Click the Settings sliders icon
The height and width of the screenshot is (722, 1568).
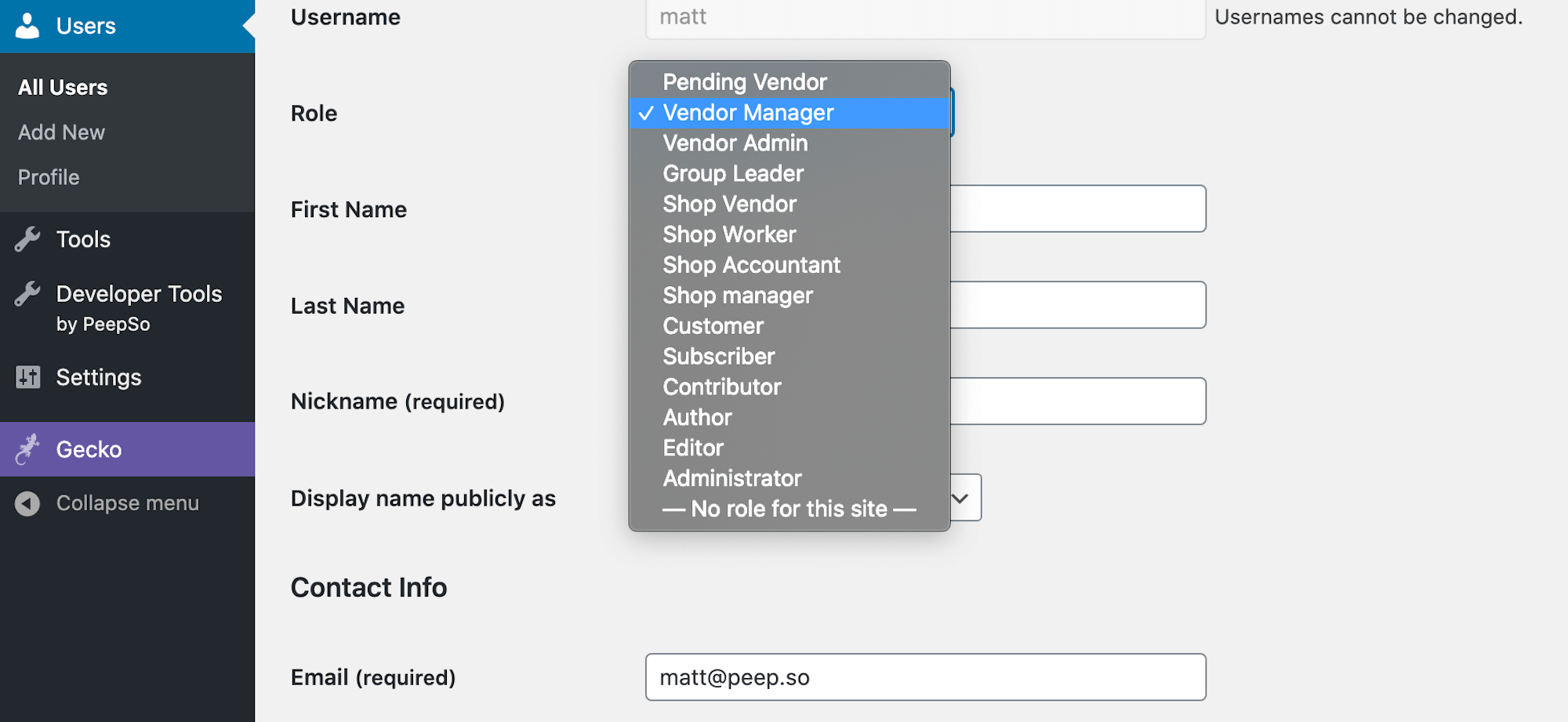27,377
